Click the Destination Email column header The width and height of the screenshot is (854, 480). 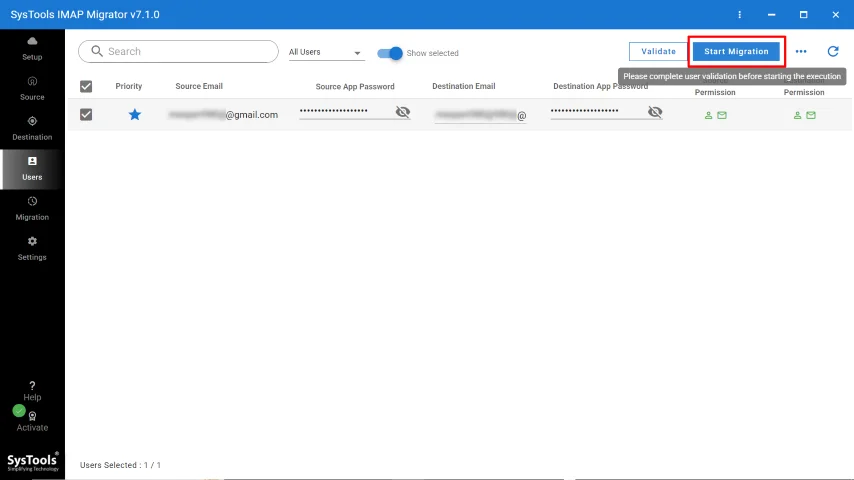[x=463, y=86]
